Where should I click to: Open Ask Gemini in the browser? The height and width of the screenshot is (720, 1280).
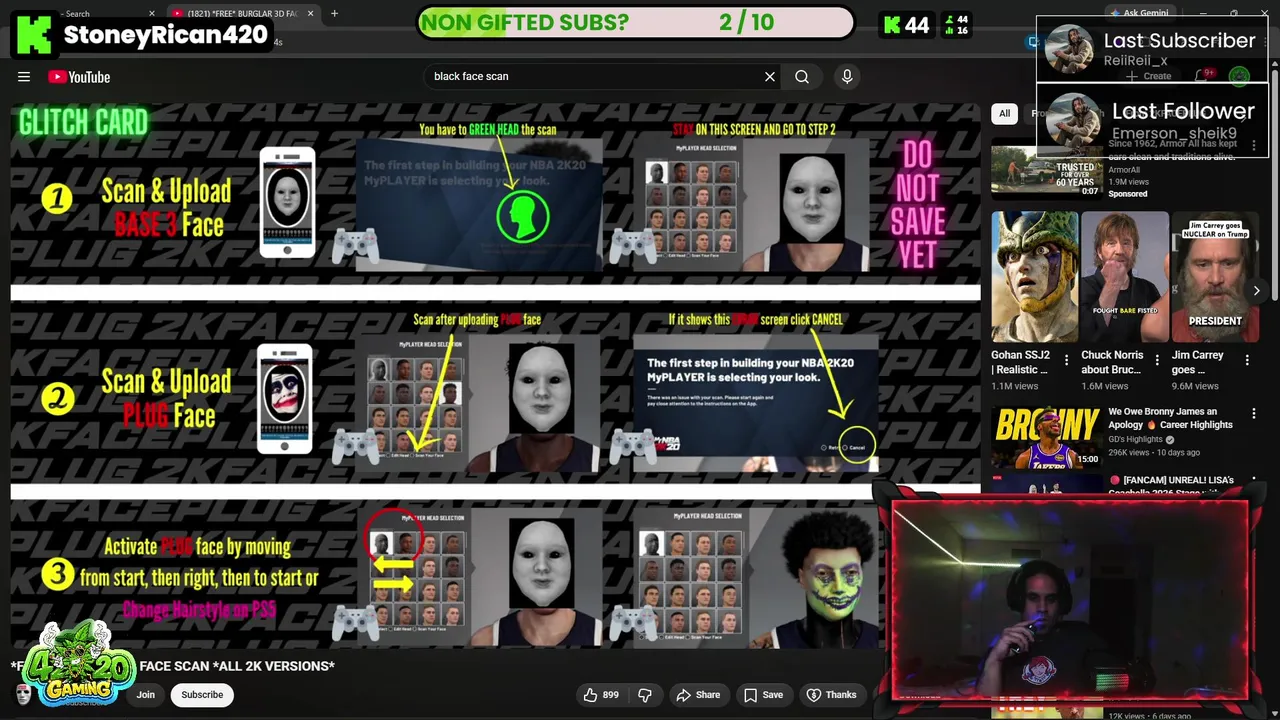pyautogui.click(x=1138, y=13)
